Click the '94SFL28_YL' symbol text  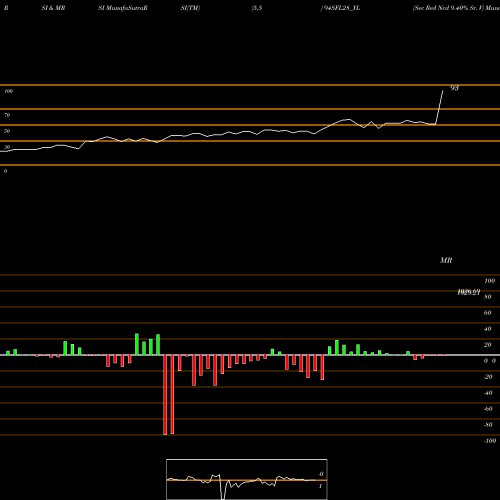tap(341, 8)
